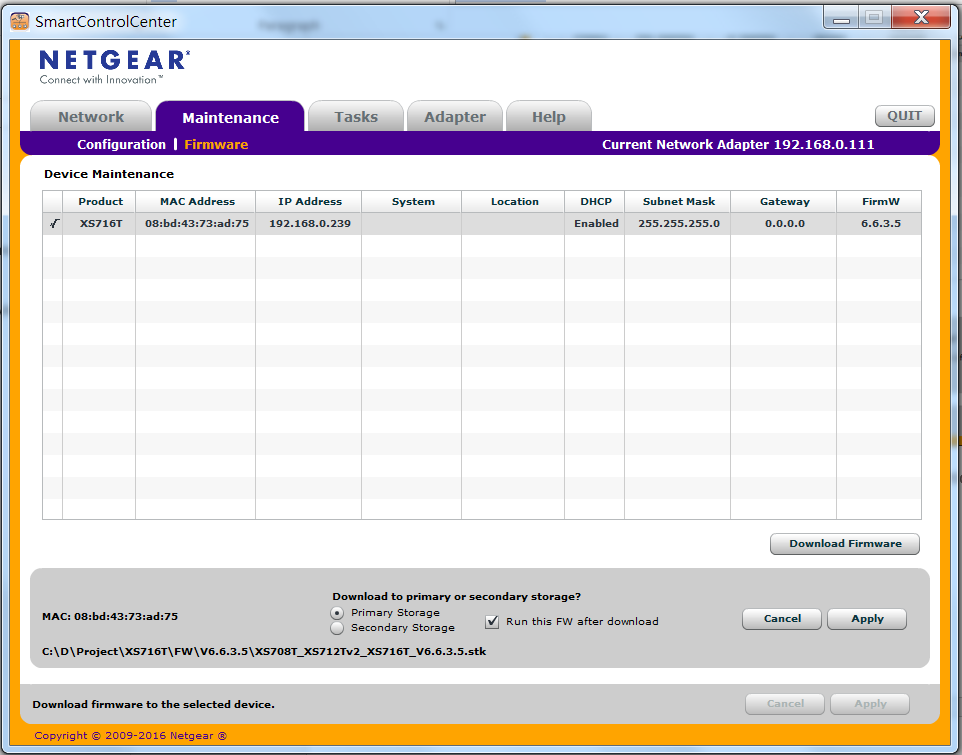The height and width of the screenshot is (755, 962).
Task: Click the subnet mask 255.255.255.0 cell
Action: pos(678,224)
